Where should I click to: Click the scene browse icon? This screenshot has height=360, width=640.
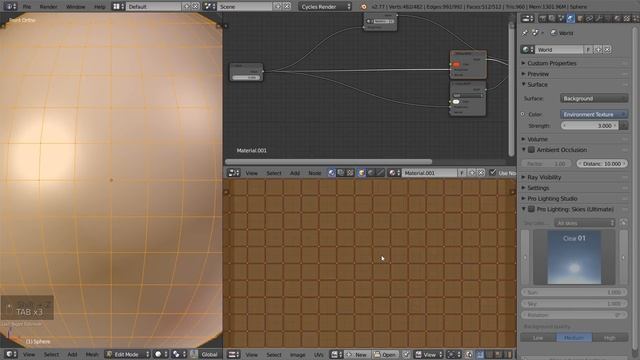(x=210, y=7)
